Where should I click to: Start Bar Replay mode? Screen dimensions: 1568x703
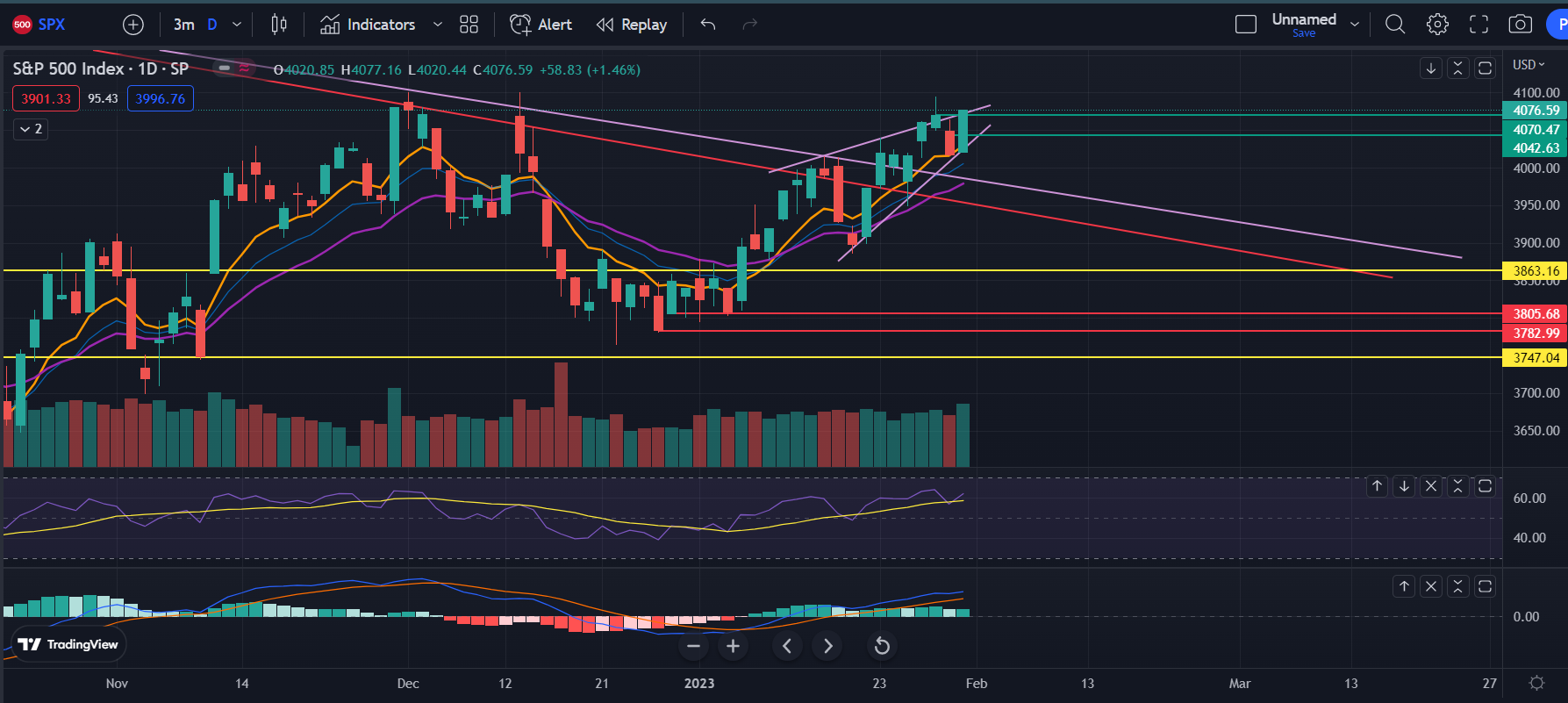(x=632, y=25)
